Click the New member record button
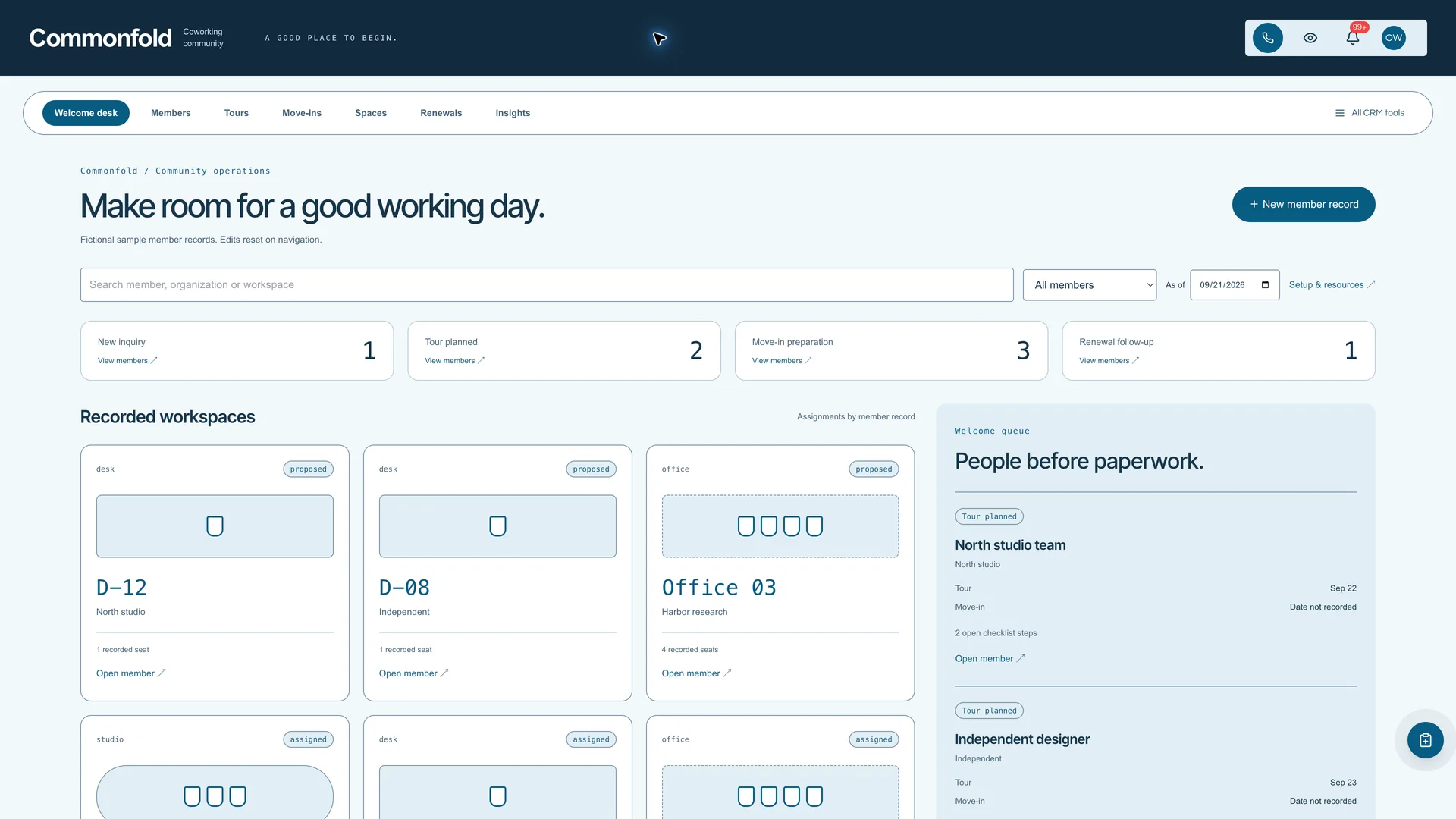1456x819 pixels. point(1303,205)
